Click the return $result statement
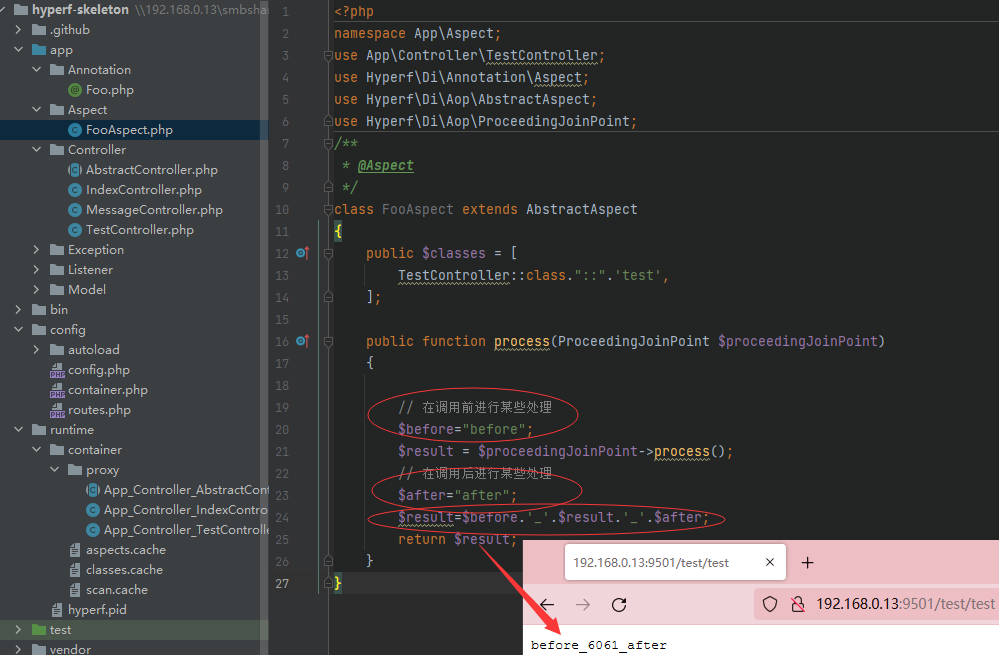The width and height of the screenshot is (999, 655). 457,539
